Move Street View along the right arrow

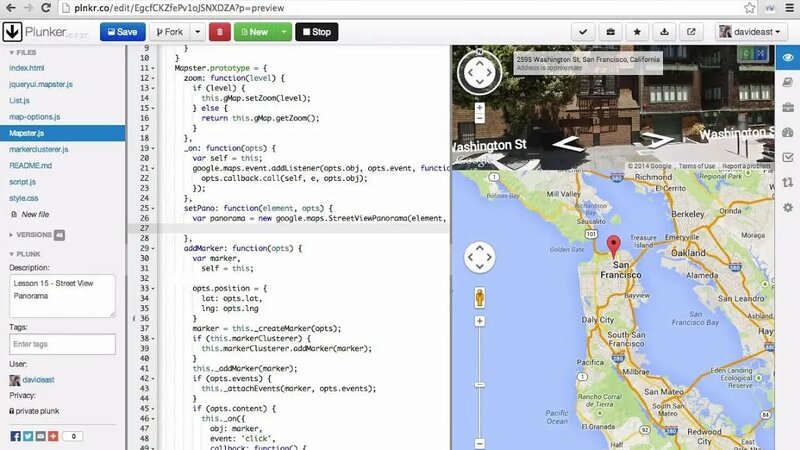pos(657,139)
